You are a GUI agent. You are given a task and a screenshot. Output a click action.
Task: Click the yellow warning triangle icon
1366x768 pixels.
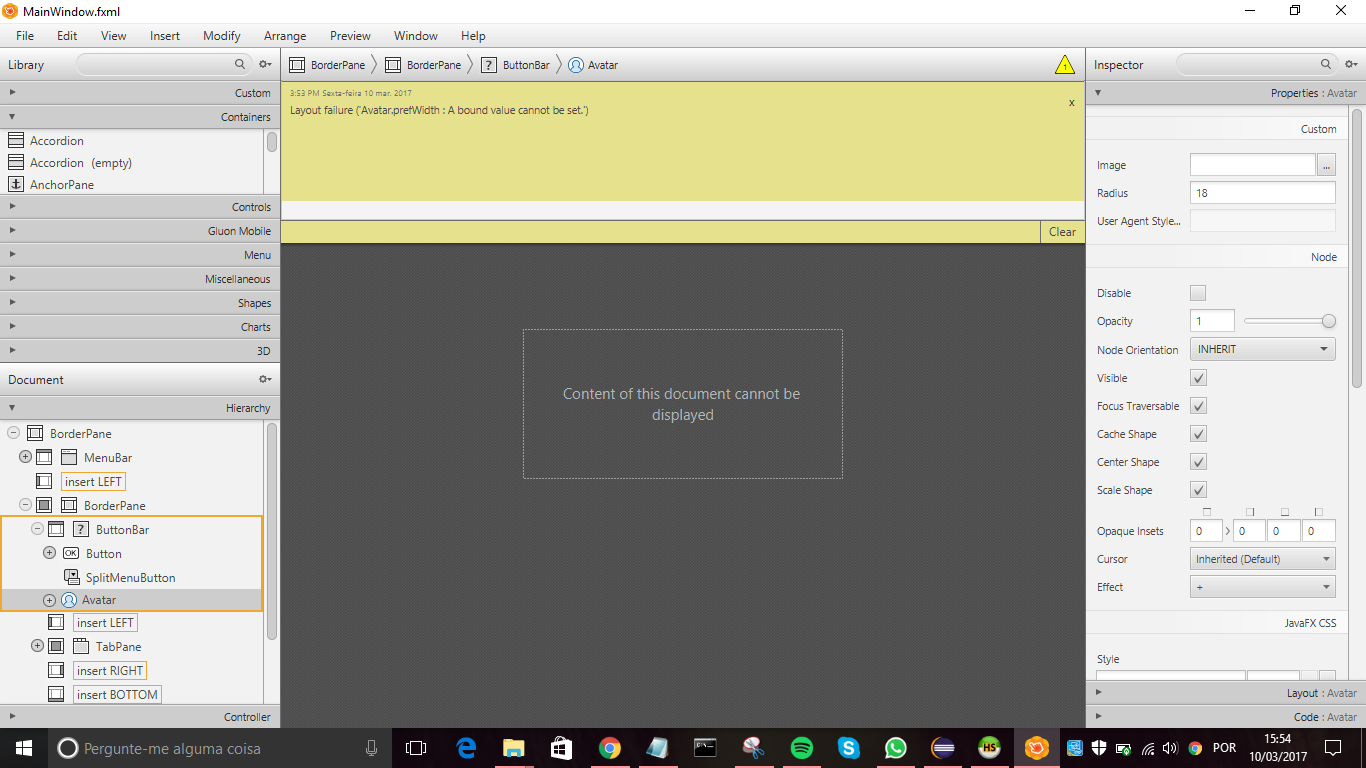click(x=1065, y=65)
